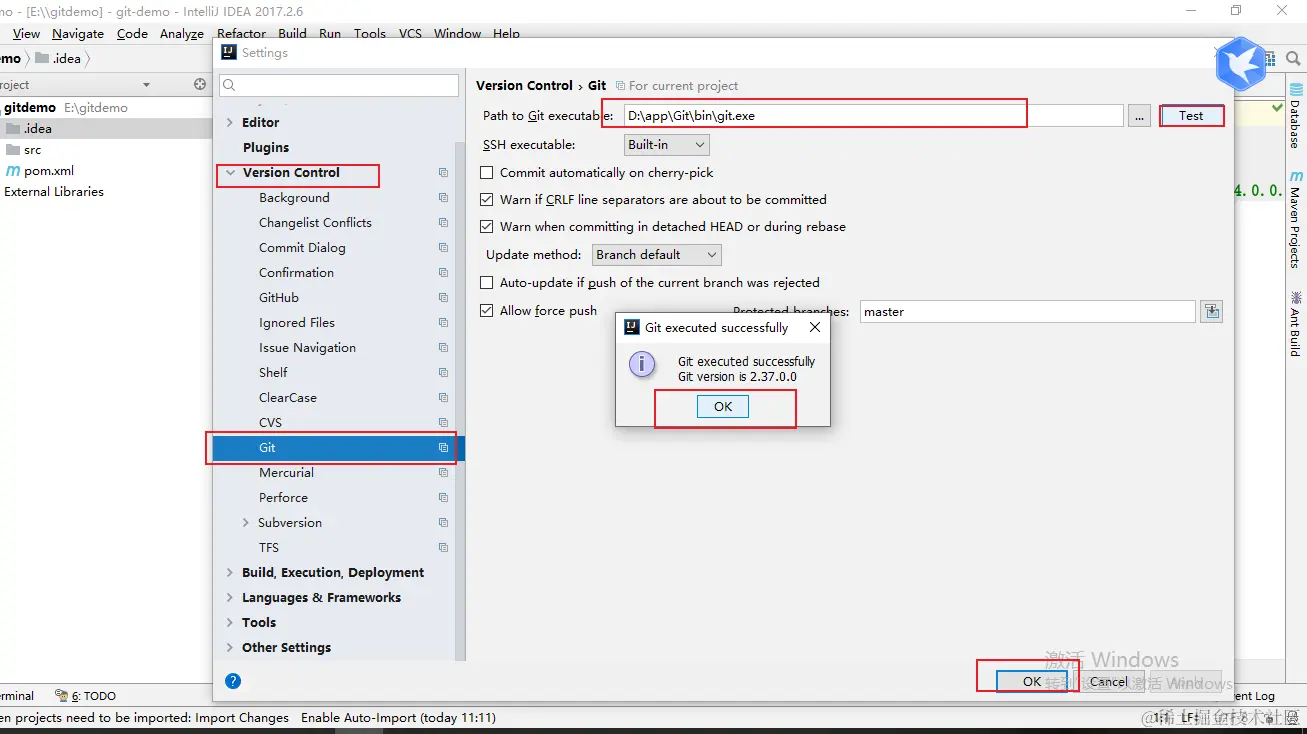
Task: Click OK in Git executed successfully dialog
Action: (723, 407)
